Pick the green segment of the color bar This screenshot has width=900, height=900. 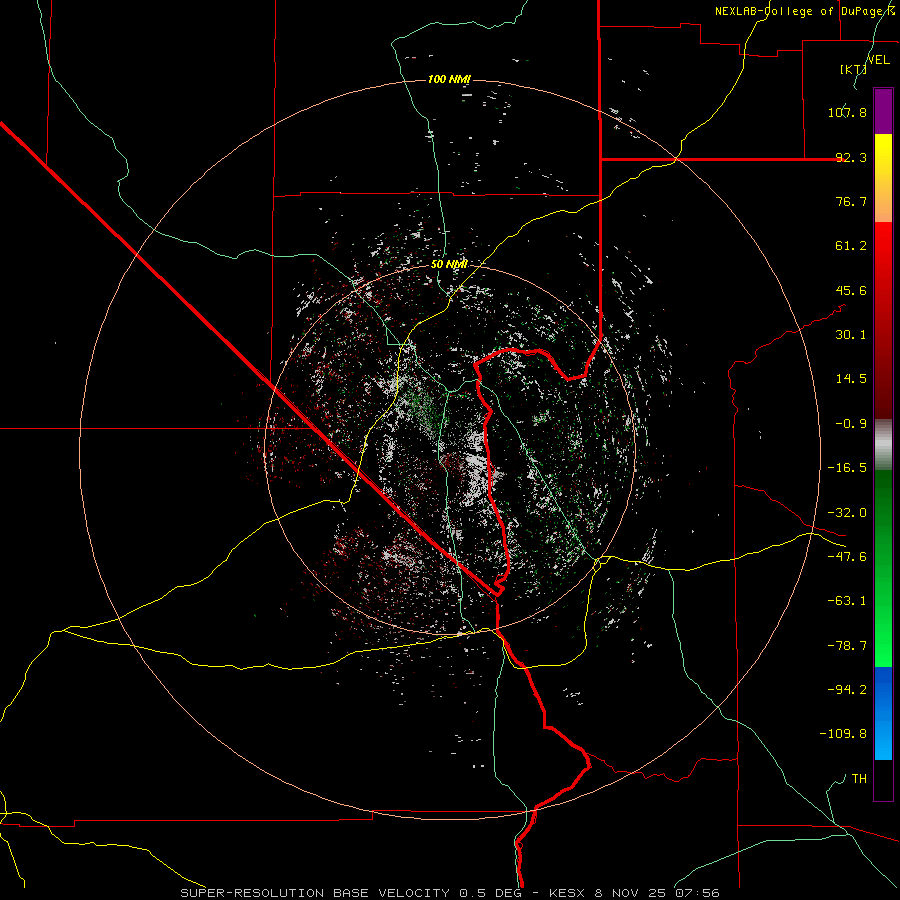pos(883,568)
